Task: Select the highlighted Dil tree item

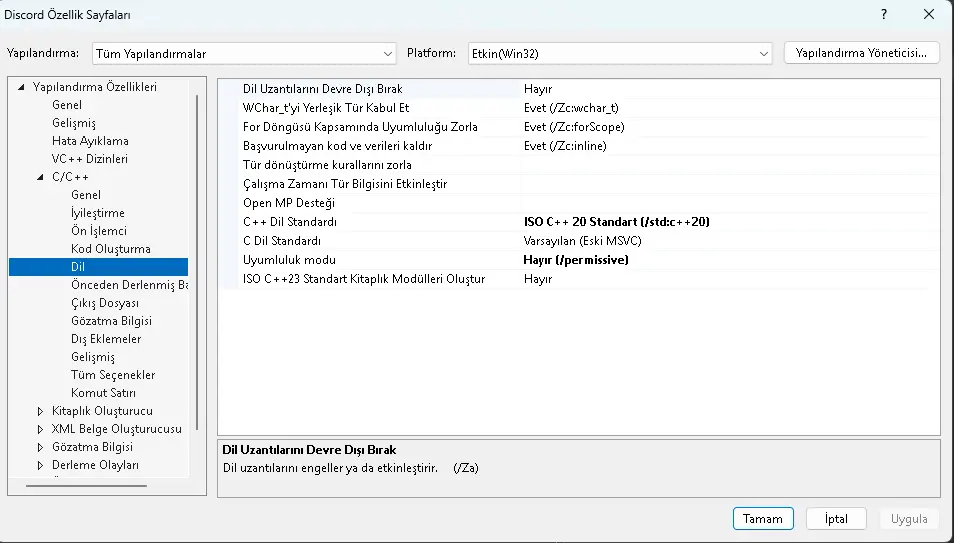Action: coord(99,267)
